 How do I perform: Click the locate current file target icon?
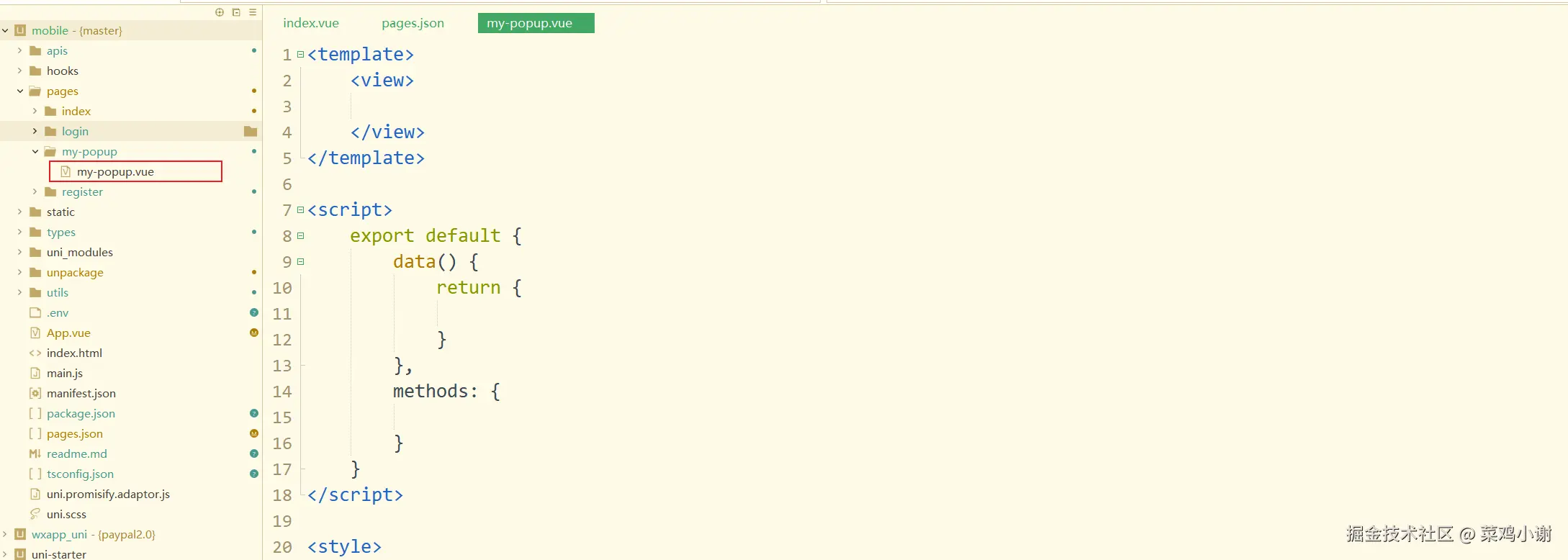[220, 12]
